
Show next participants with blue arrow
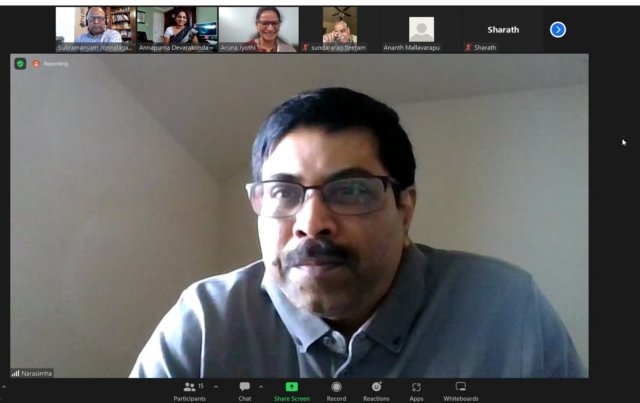(558, 30)
